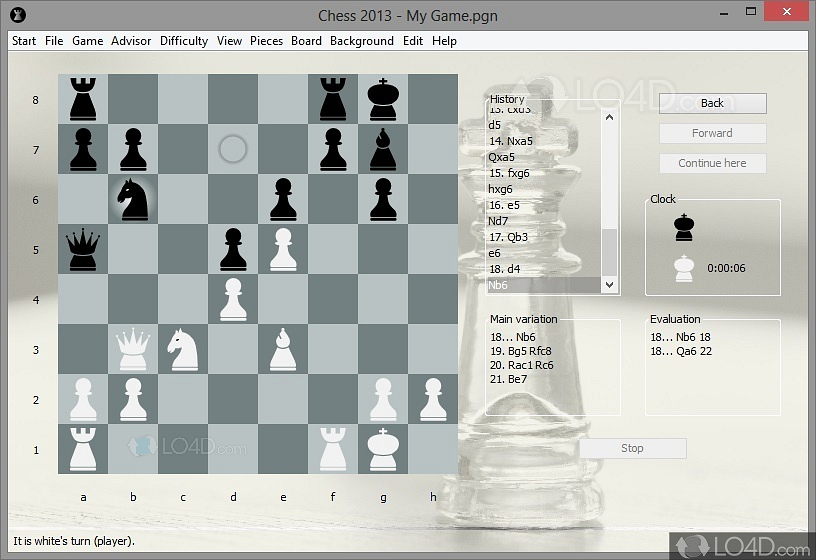816x560 pixels.
Task: Select the white queen on b3
Action: coord(133,349)
